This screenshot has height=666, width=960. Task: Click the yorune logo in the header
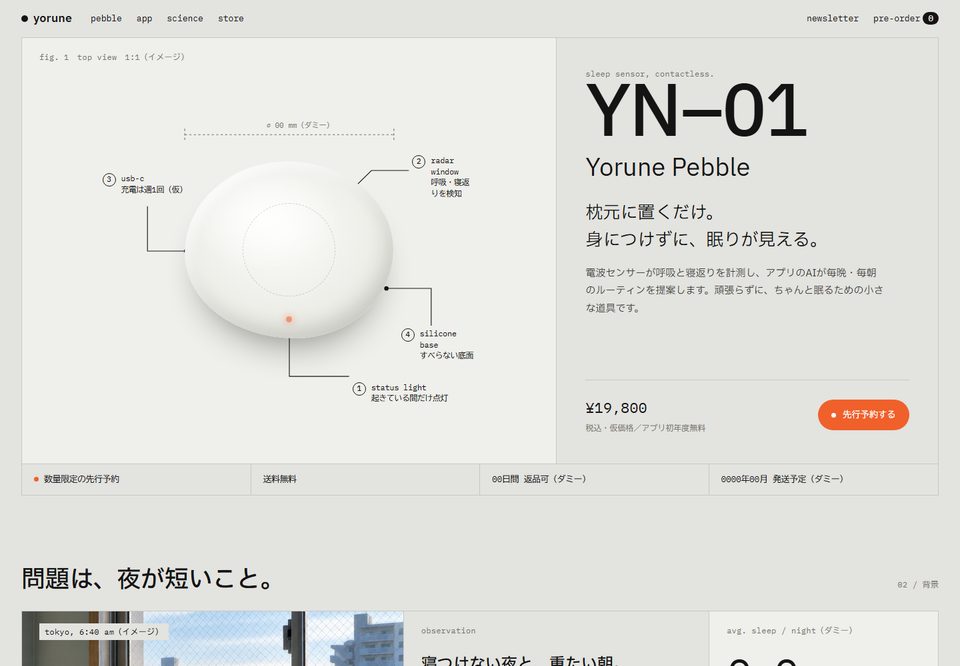point(47,18)
